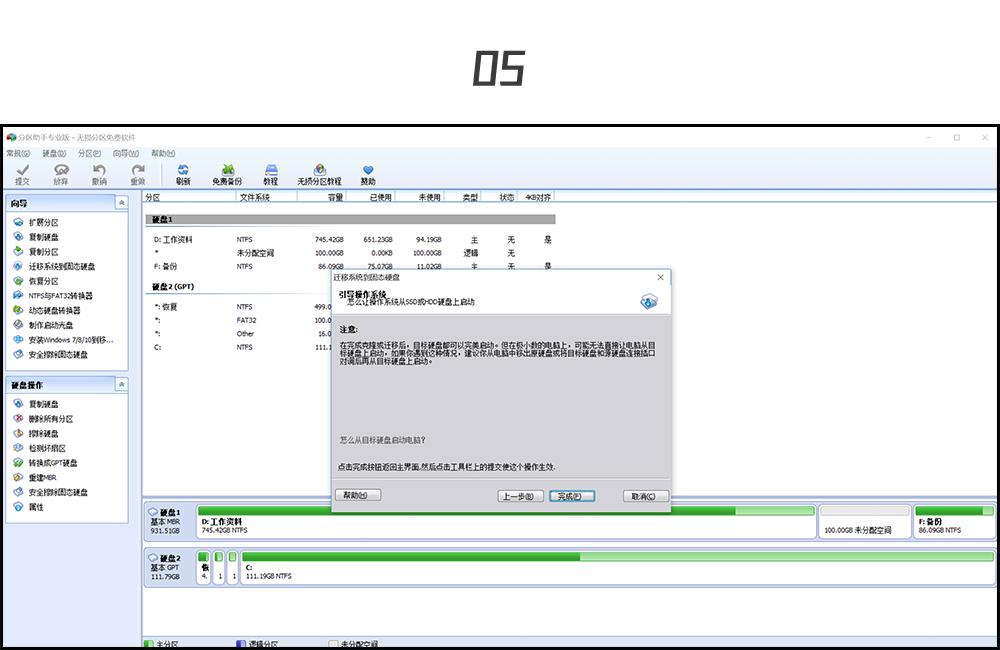Click the 重做 (Redo) arrow icon
This screenshot has height=650, width=1000.
click(x=138, y=172)
